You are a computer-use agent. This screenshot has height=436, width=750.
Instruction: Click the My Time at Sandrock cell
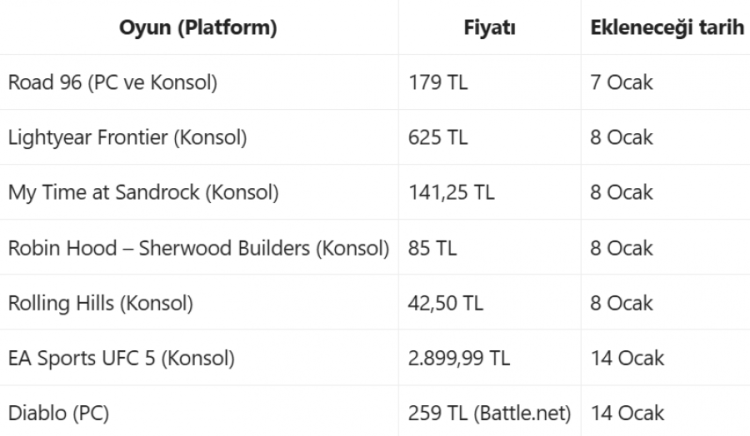143,192
